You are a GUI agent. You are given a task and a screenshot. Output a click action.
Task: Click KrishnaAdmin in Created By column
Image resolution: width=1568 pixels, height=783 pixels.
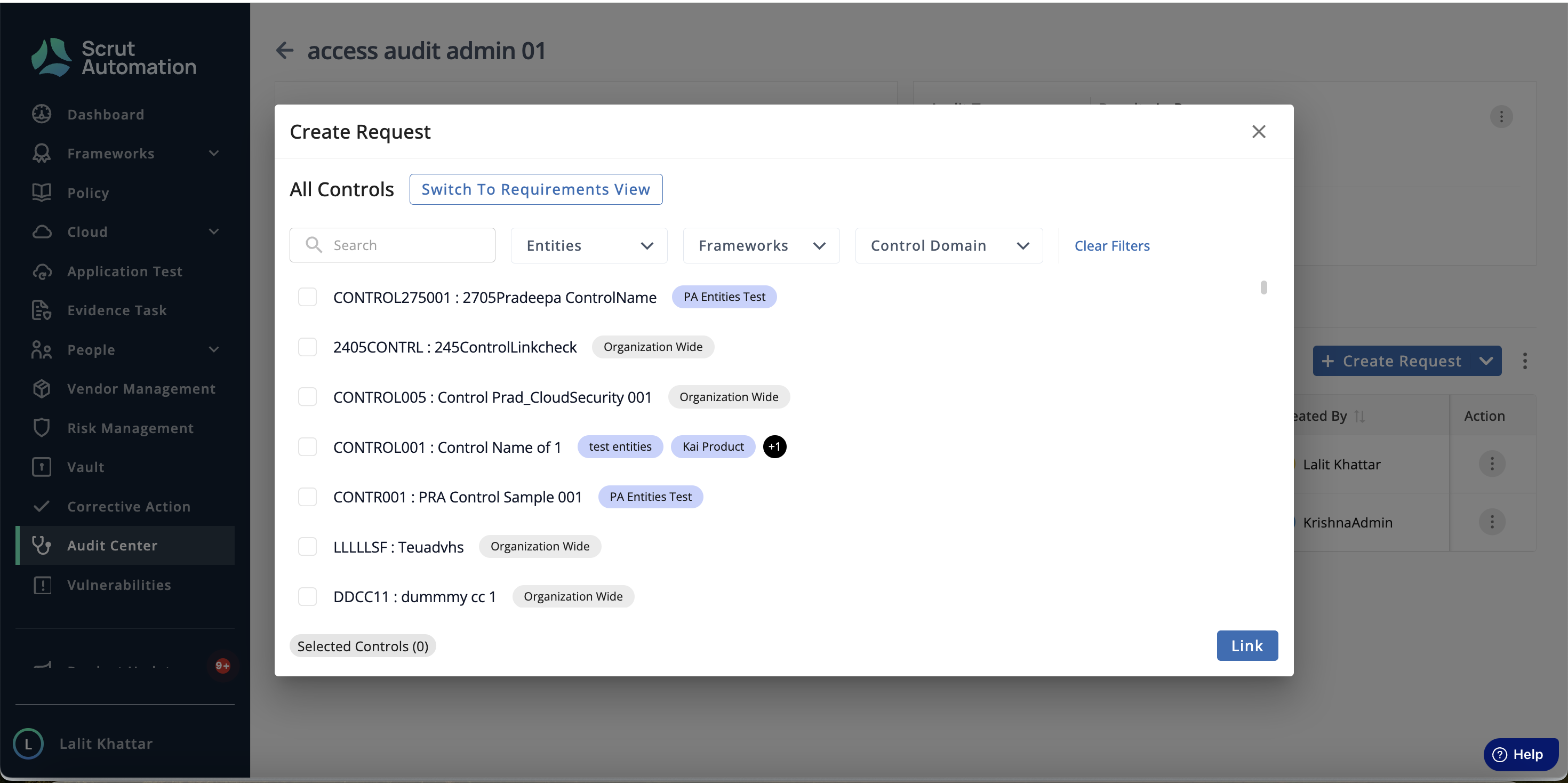point(1347,522)
